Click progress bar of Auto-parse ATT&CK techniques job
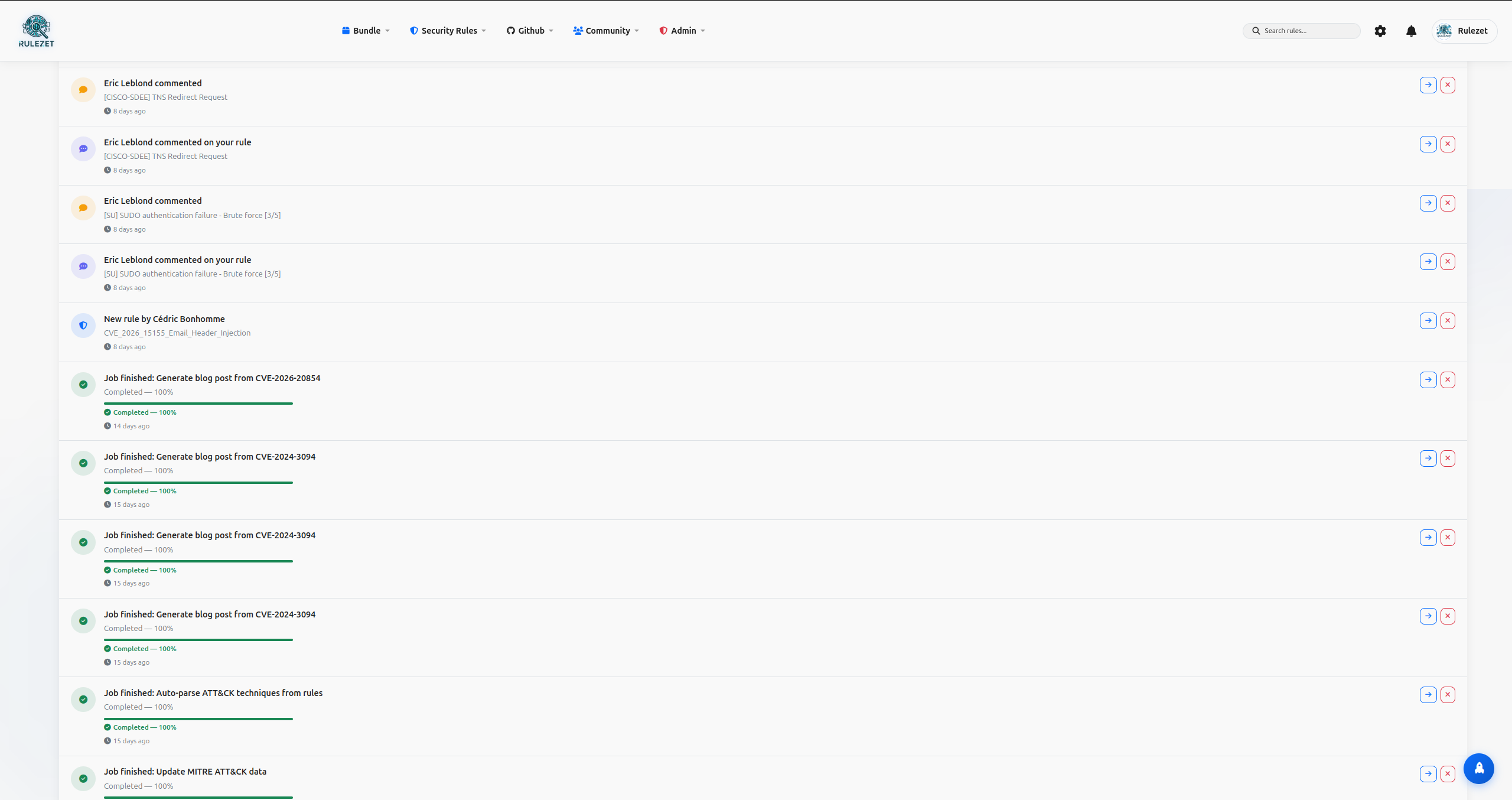Image resolution: width=1512 pixels, height=800 pixels. coord(198,718)
